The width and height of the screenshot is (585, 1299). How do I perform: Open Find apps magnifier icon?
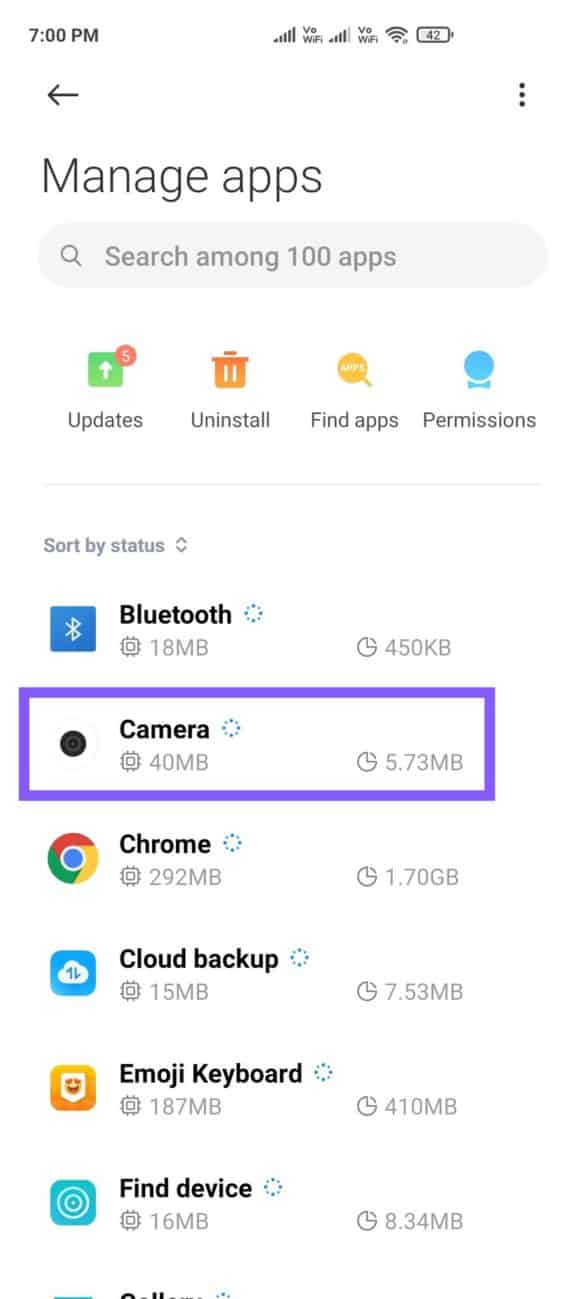pos(354,370)
